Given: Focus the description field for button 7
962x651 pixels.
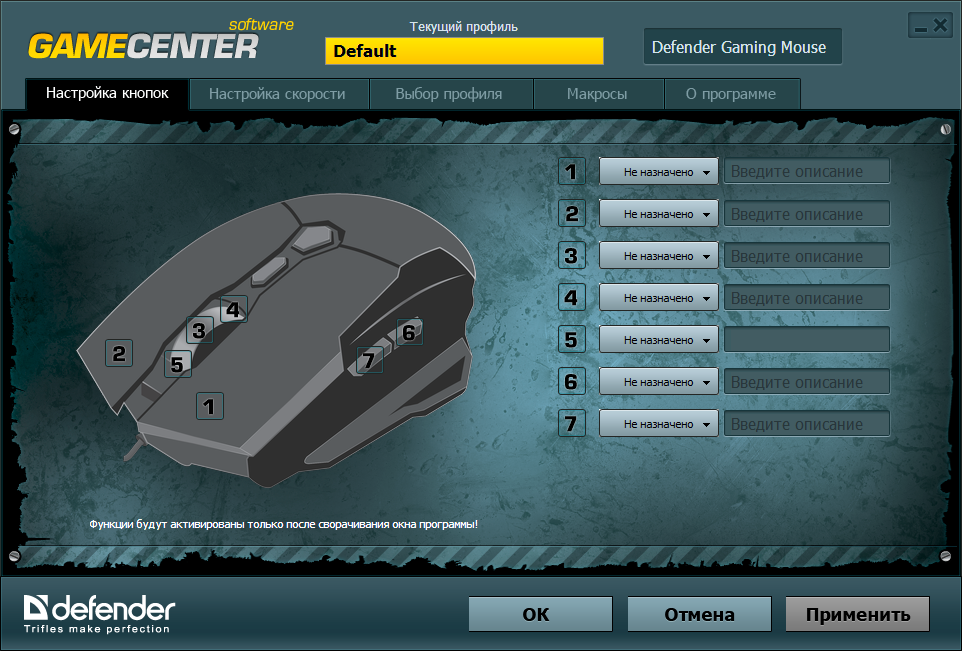Looking at the screenshot, I should pos(807,423).
